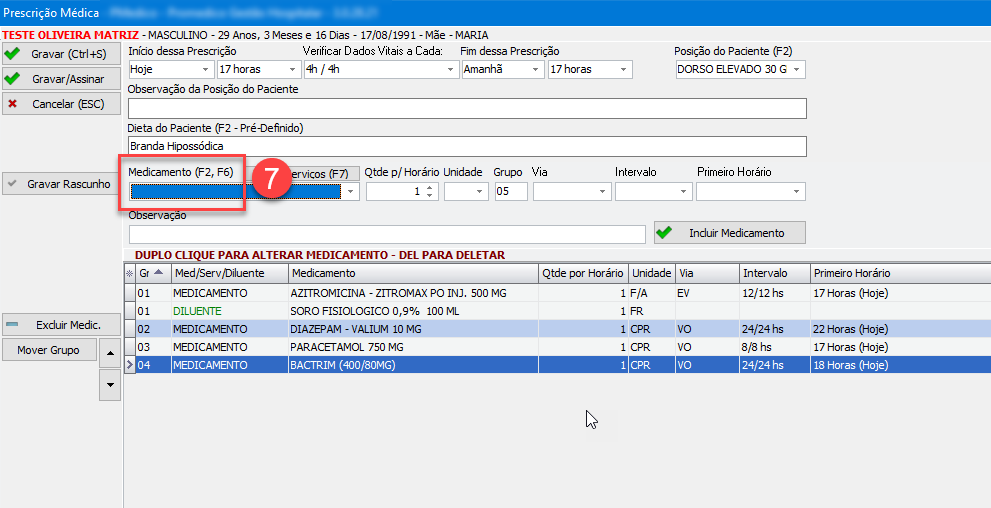Open the Primeiro Horário dropdown

797,192
